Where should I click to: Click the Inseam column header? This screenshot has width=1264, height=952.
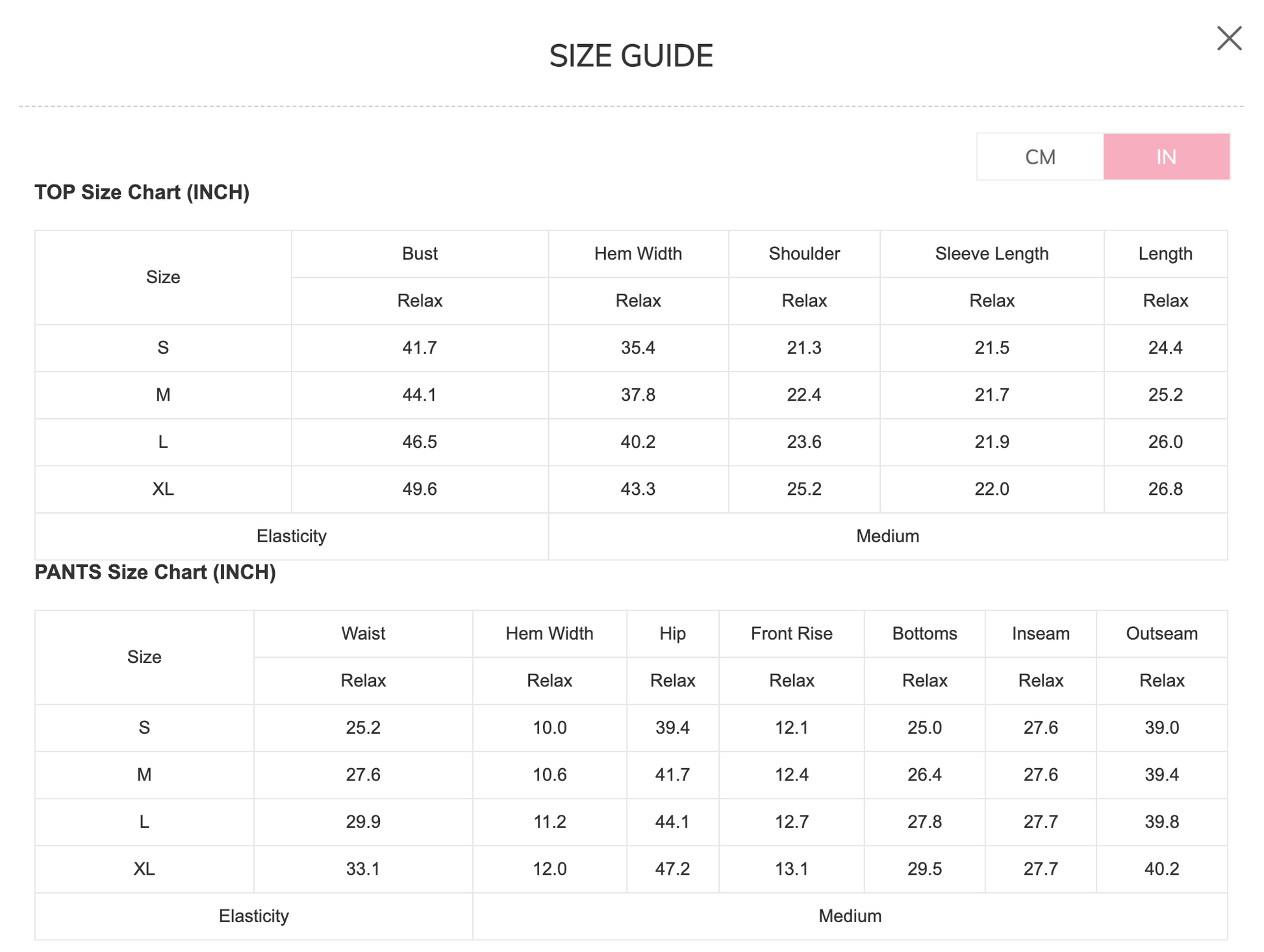[1040, 634]
